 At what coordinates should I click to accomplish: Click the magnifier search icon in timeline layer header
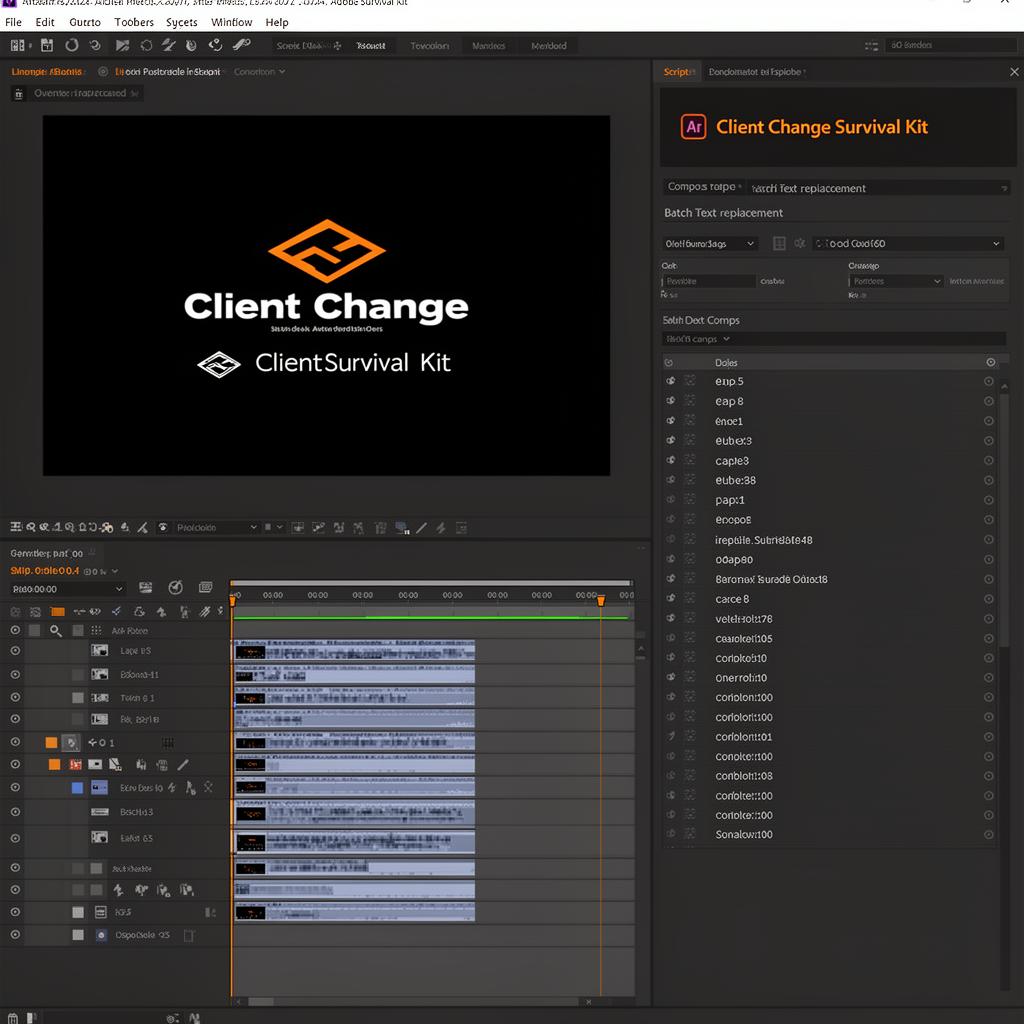coord(56,630)
